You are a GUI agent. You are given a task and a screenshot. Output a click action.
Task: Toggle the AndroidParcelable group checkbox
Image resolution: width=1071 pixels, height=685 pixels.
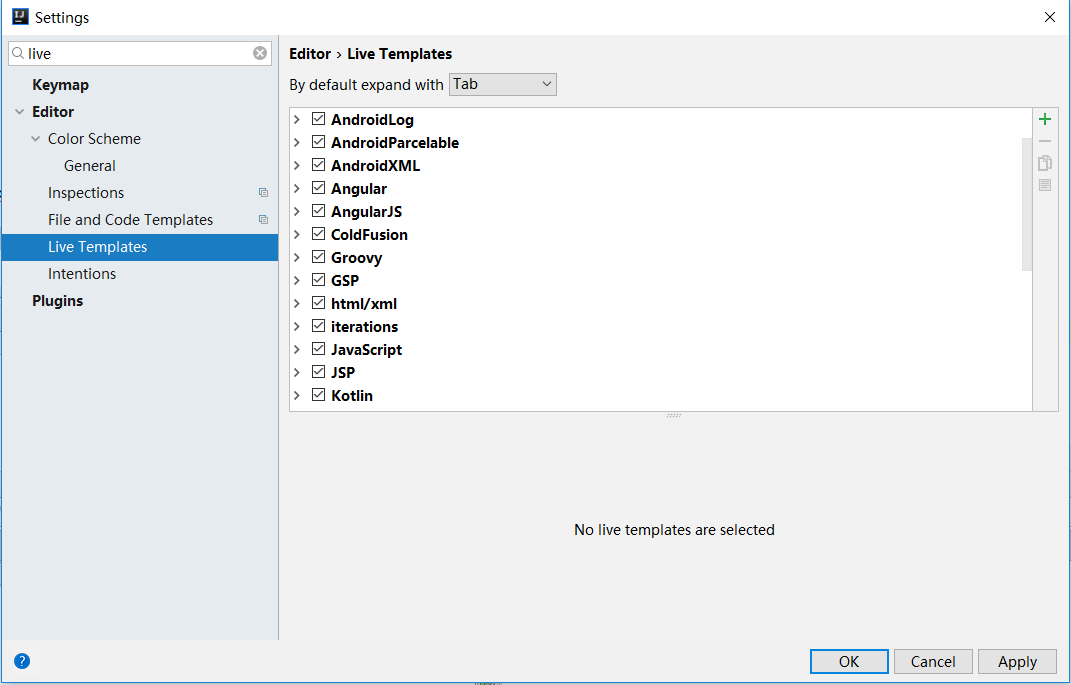(x=318, y=142)
